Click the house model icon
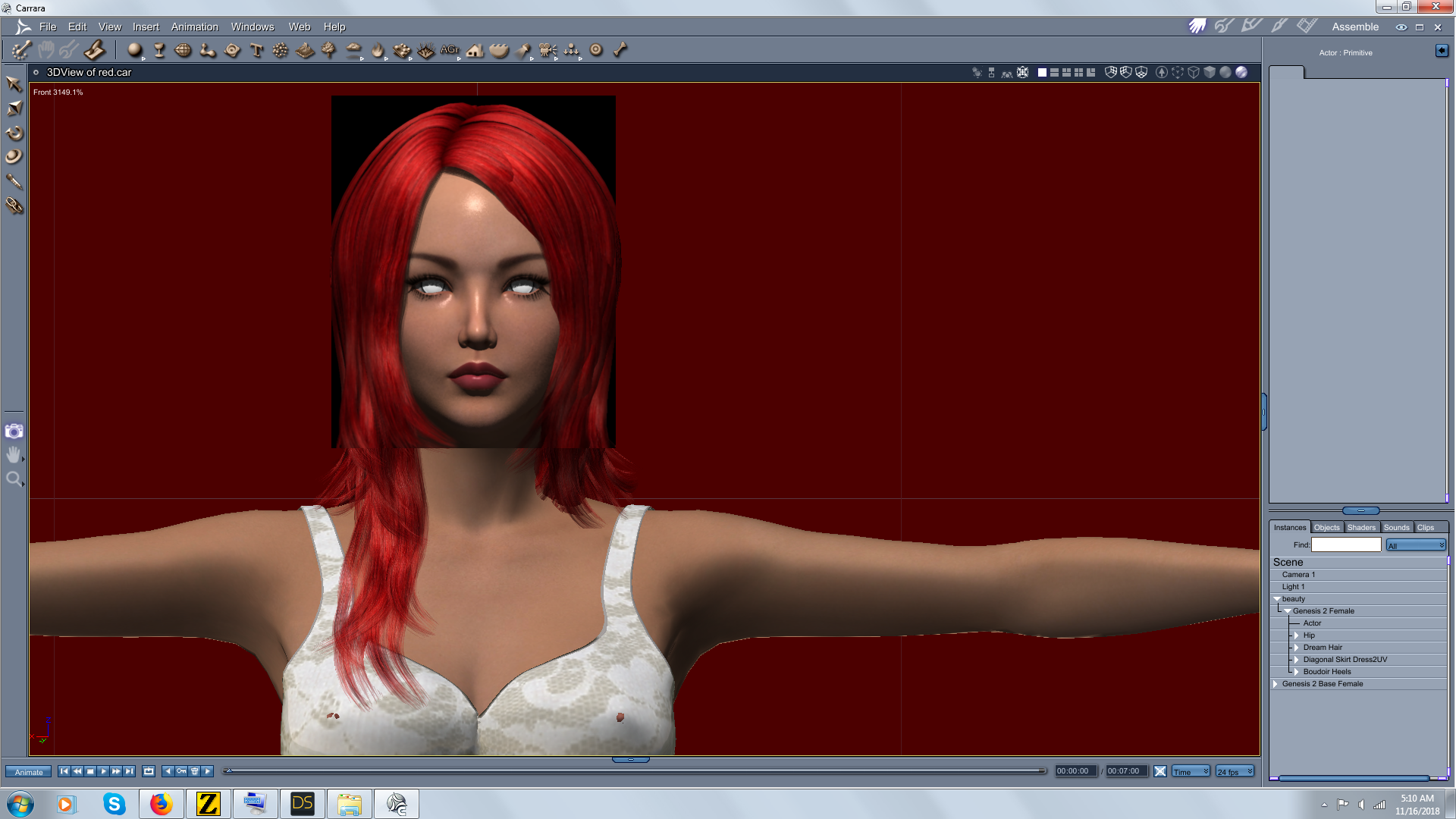 (x=475, y=51)
